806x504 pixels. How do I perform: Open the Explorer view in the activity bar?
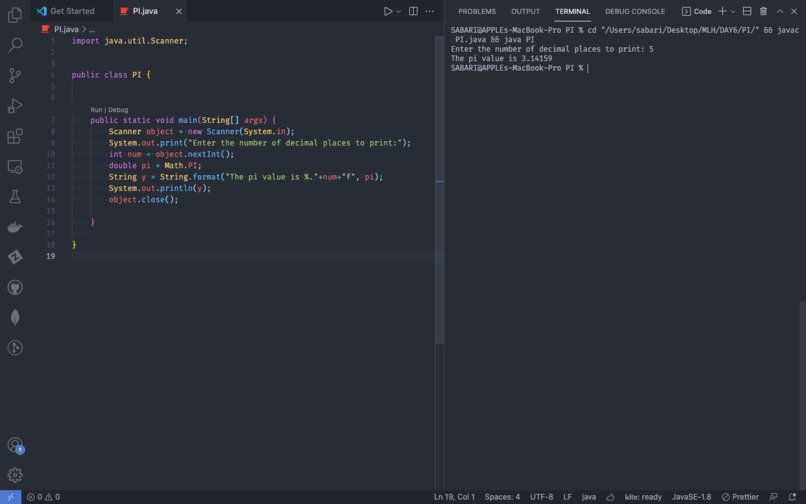click(x=15, y=15)
